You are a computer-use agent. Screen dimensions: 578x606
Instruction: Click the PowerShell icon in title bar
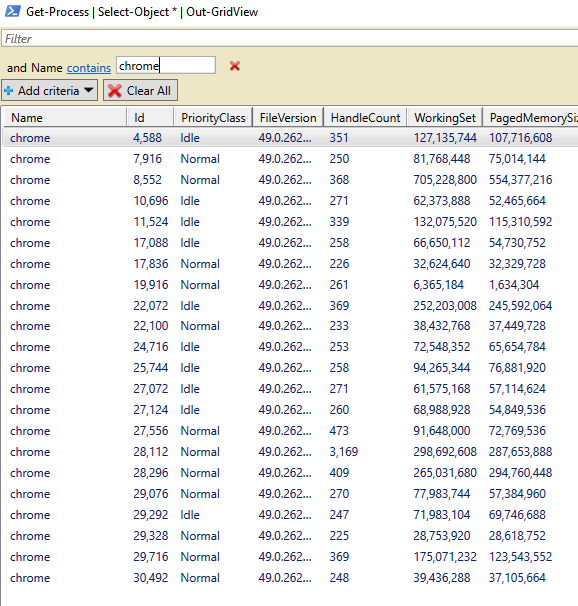pyautogui.click(x=12, y=11)
